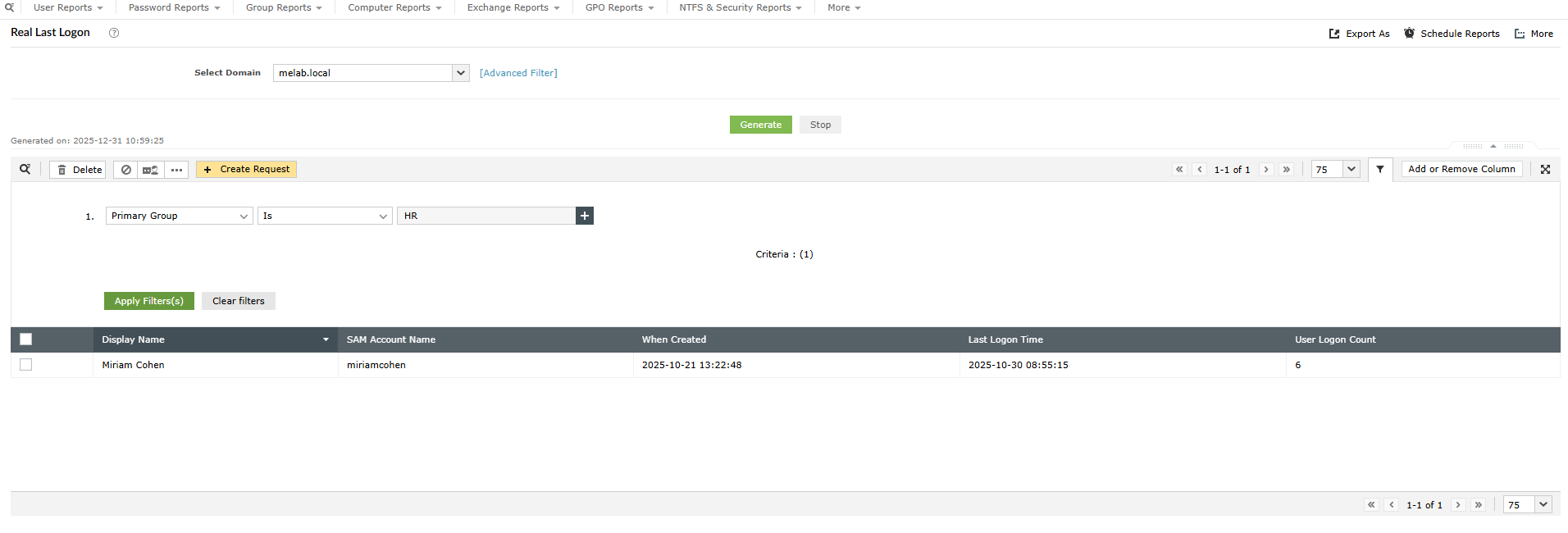Open the three-dots more actions button
This screenshot has width=1568, height=533.
point(176,170)
